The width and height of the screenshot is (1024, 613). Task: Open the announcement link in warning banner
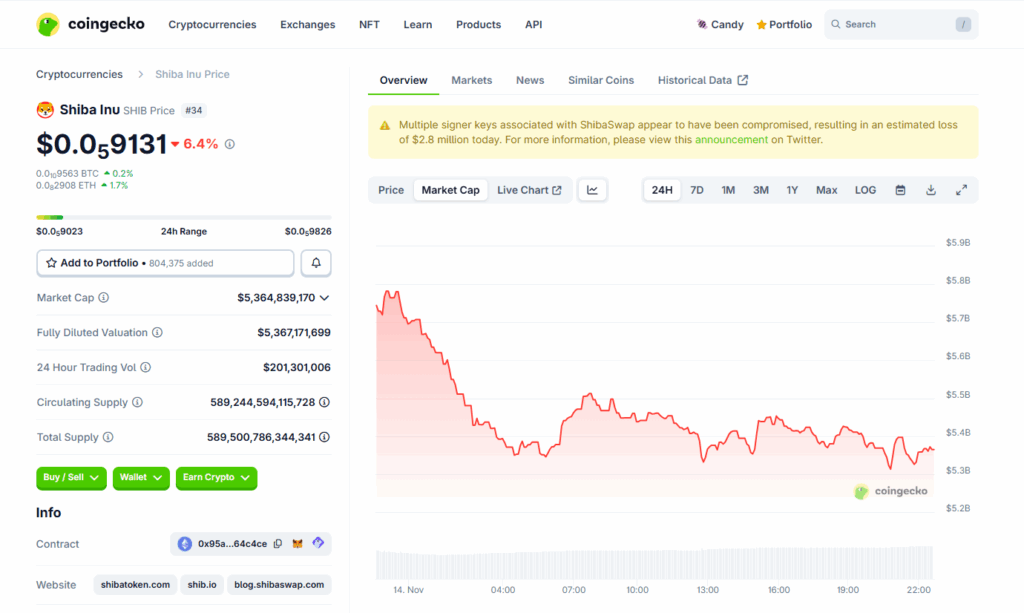pos(731,140)
